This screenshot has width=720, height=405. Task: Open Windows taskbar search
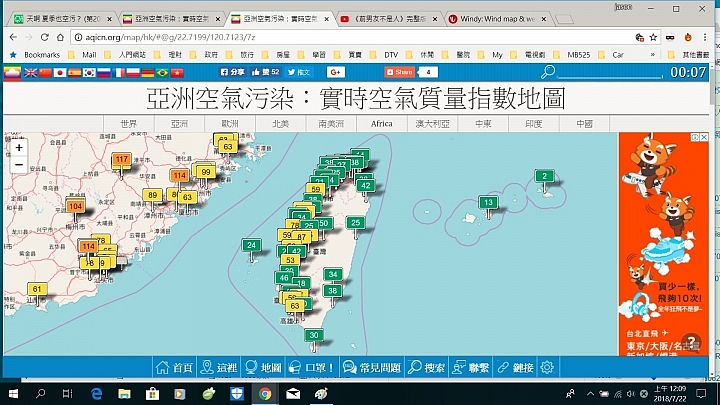40,394
